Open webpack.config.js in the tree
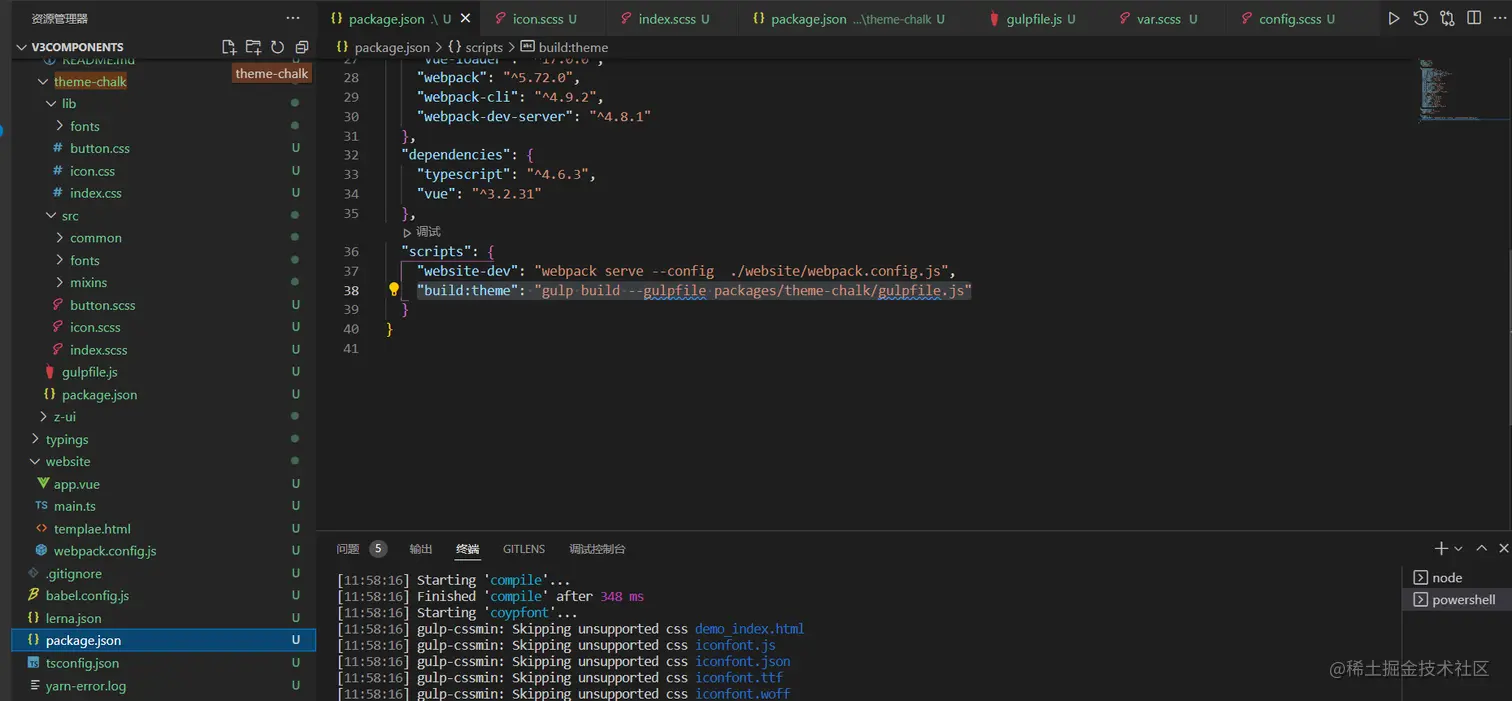The image size is (1512, 701). (x=104, y=551)
